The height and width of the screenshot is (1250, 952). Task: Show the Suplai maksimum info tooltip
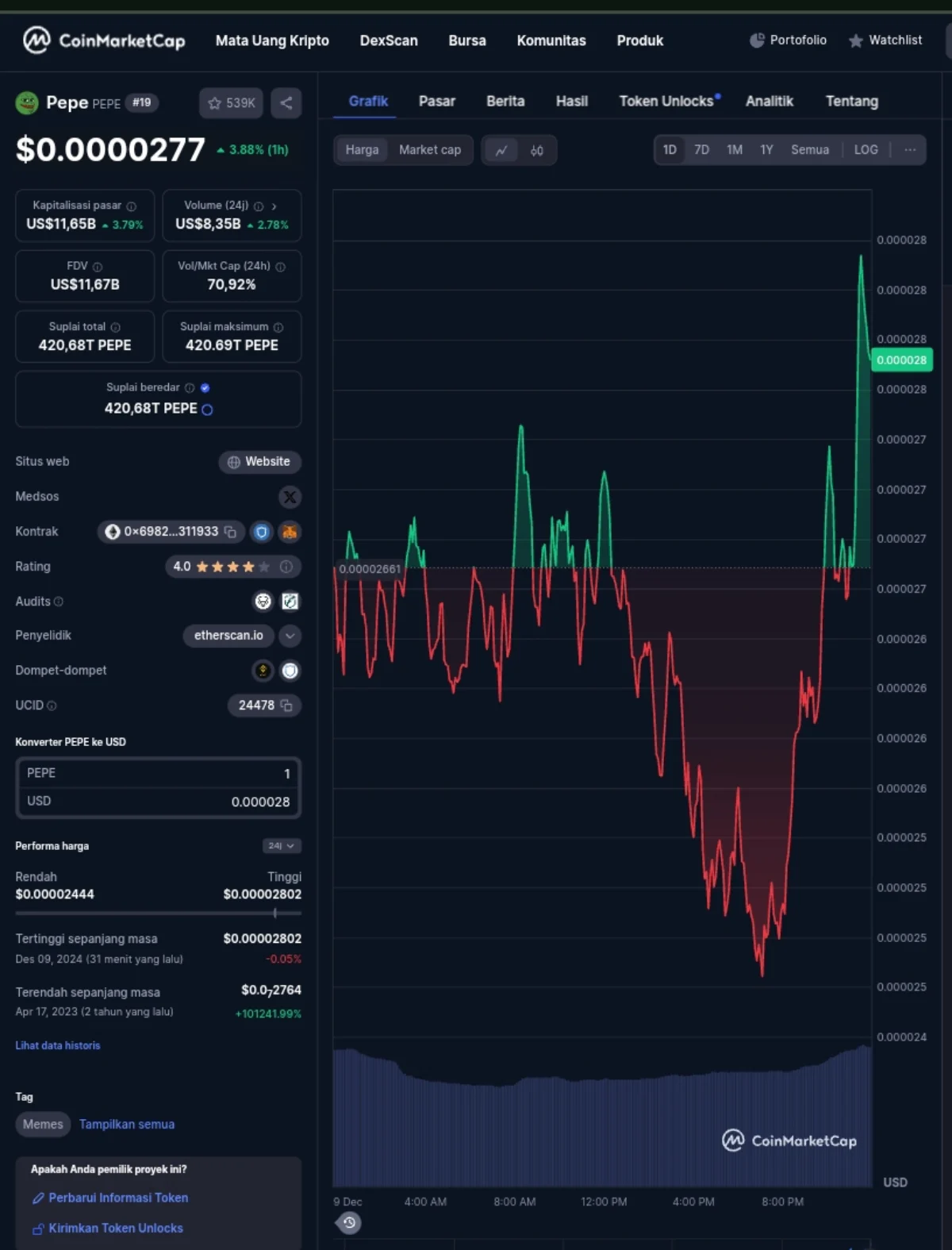(x=278, y=328)
